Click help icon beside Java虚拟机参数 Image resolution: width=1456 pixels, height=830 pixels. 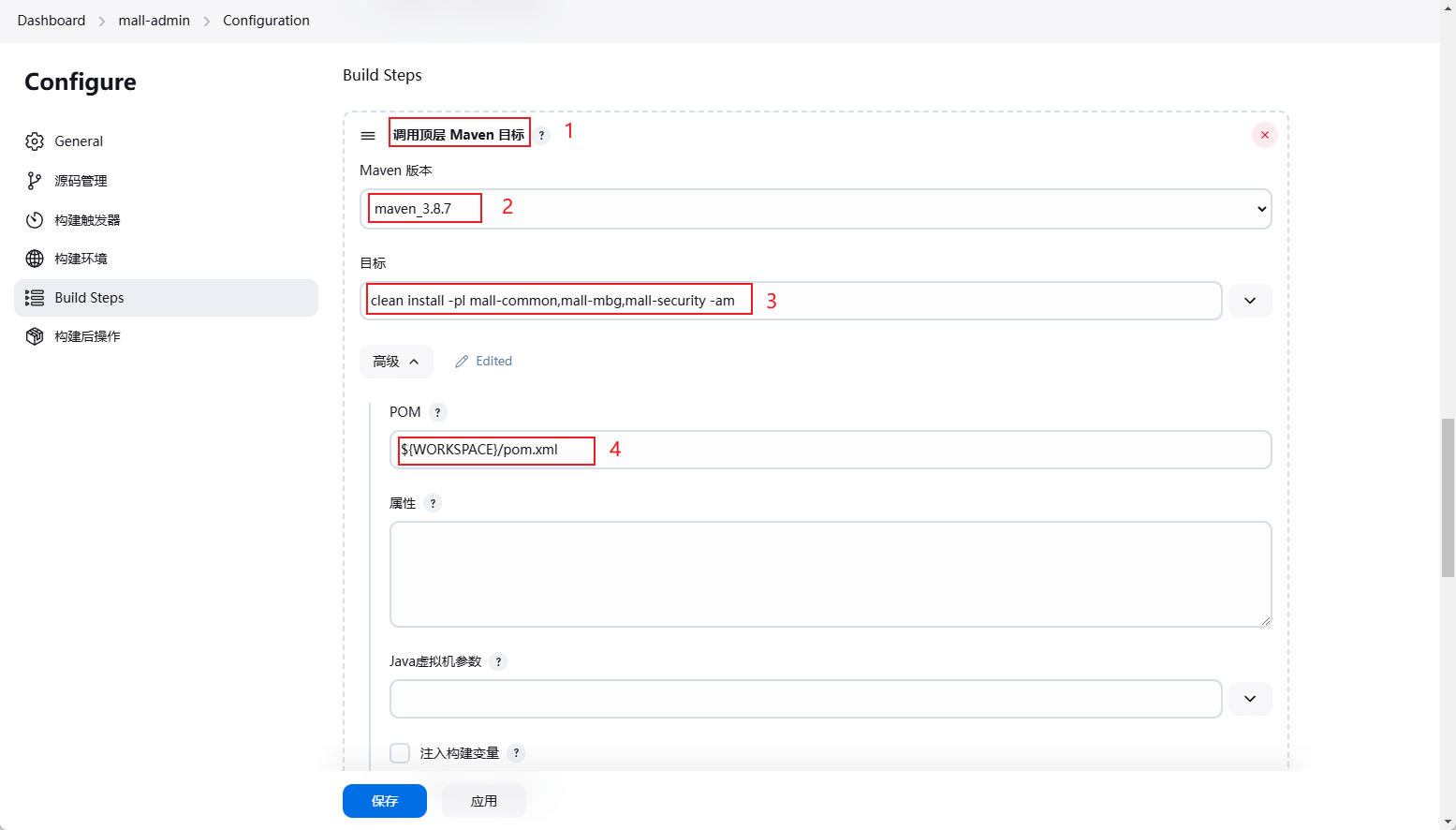pos(498,661)
